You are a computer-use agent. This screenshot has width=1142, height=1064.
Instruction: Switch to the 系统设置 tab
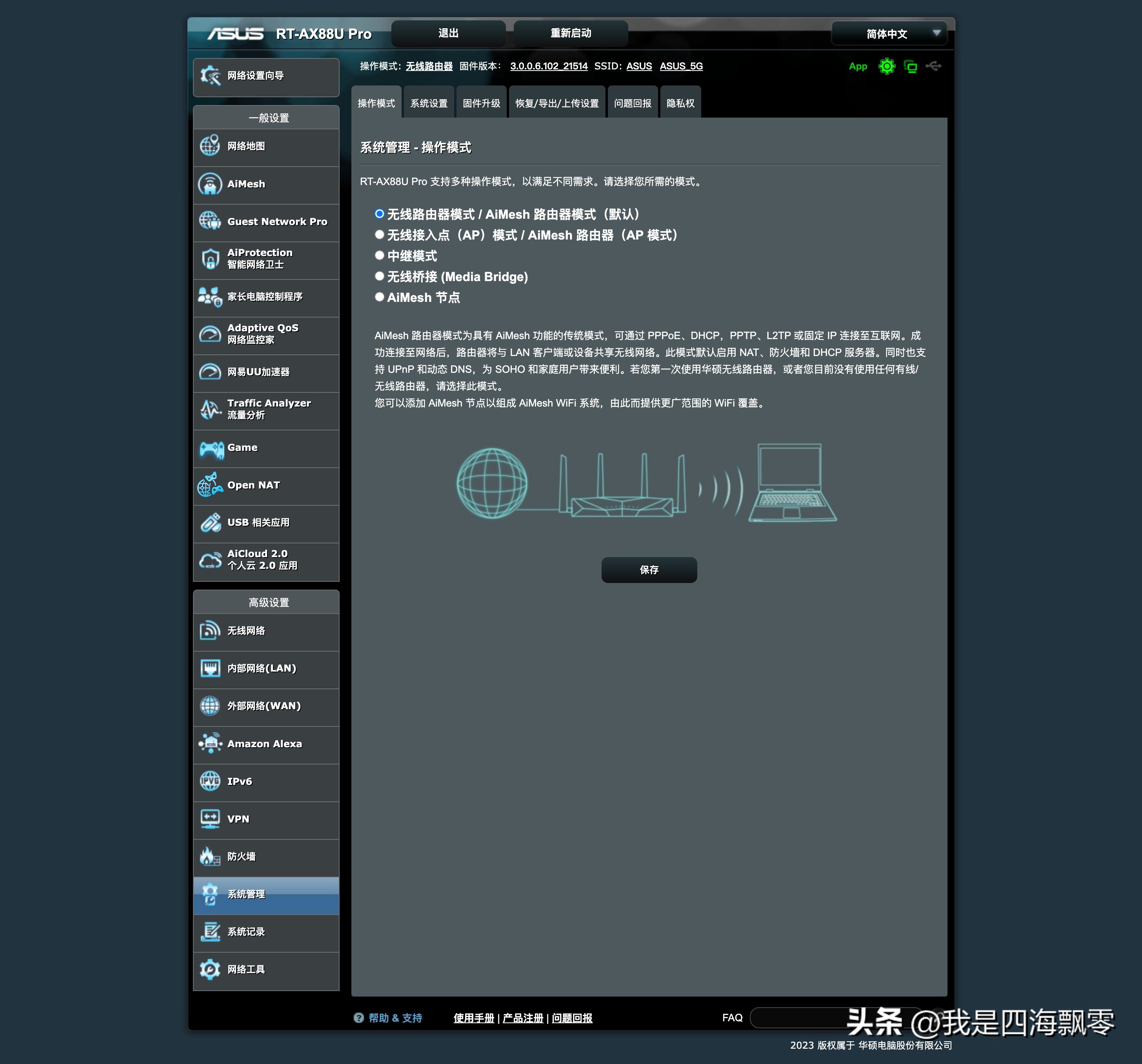click(x=429, y=103)
